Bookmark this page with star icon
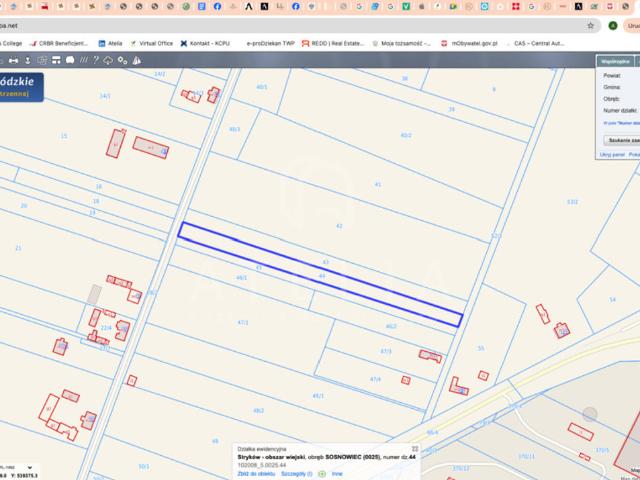Viewport: 640px width, 480px height. [591, 25]
